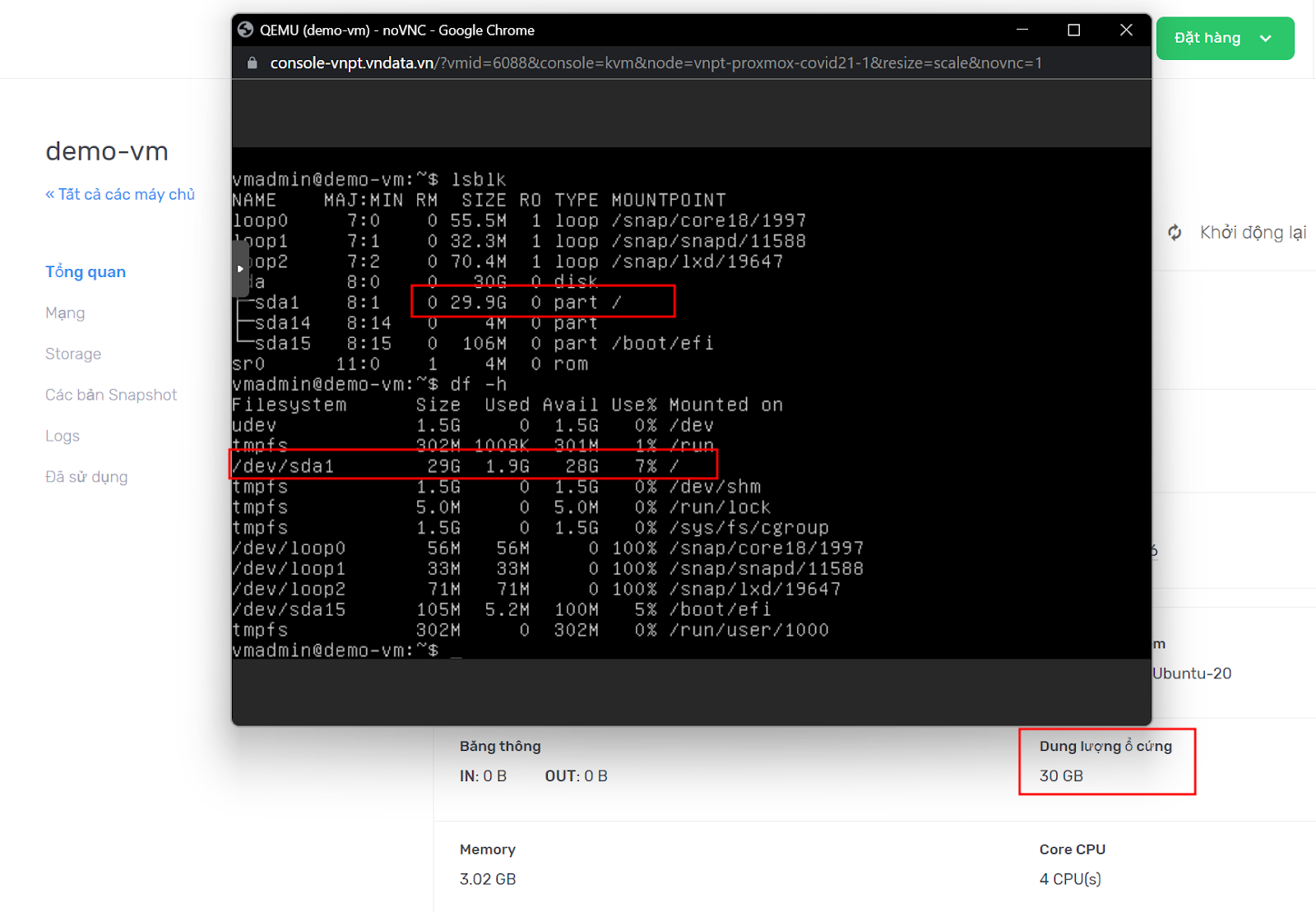Go back via Tất cả các máy chủ link

click(x=120, y=195)
